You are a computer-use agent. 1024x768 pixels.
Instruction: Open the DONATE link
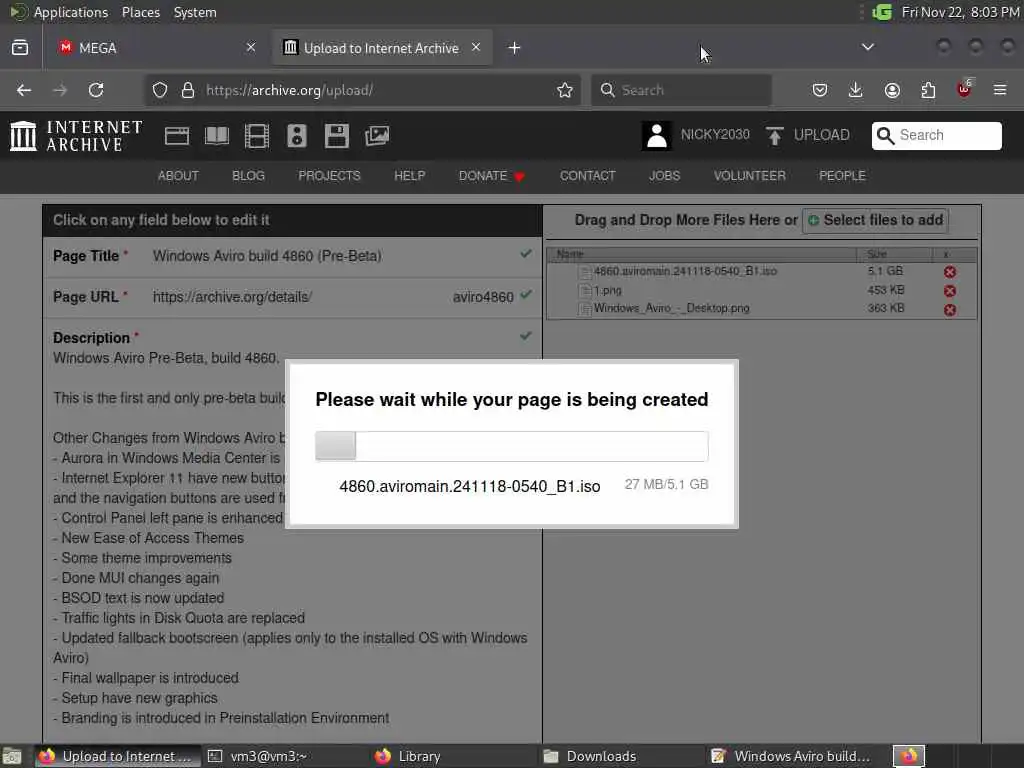point(491,176)
